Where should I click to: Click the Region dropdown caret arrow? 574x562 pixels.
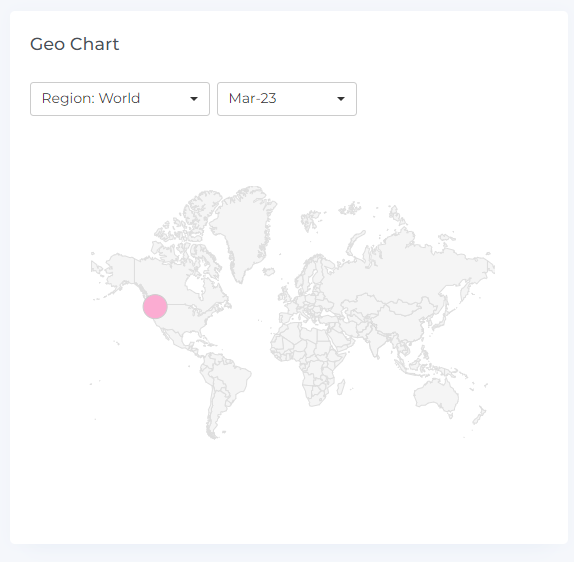[x=194, y=99]
